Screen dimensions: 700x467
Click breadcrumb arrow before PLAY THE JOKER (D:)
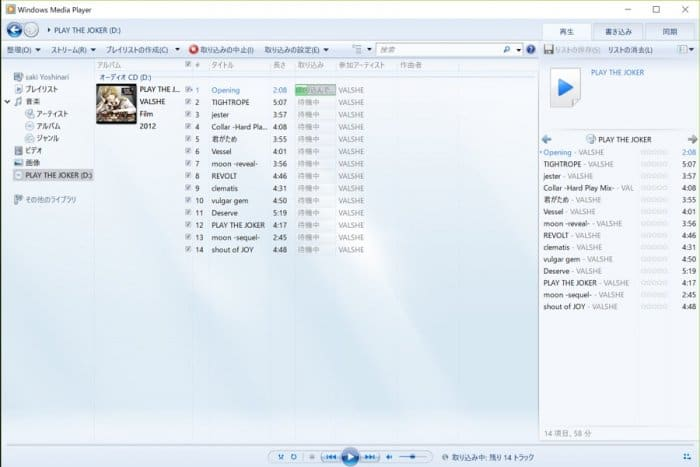(49, 30)
